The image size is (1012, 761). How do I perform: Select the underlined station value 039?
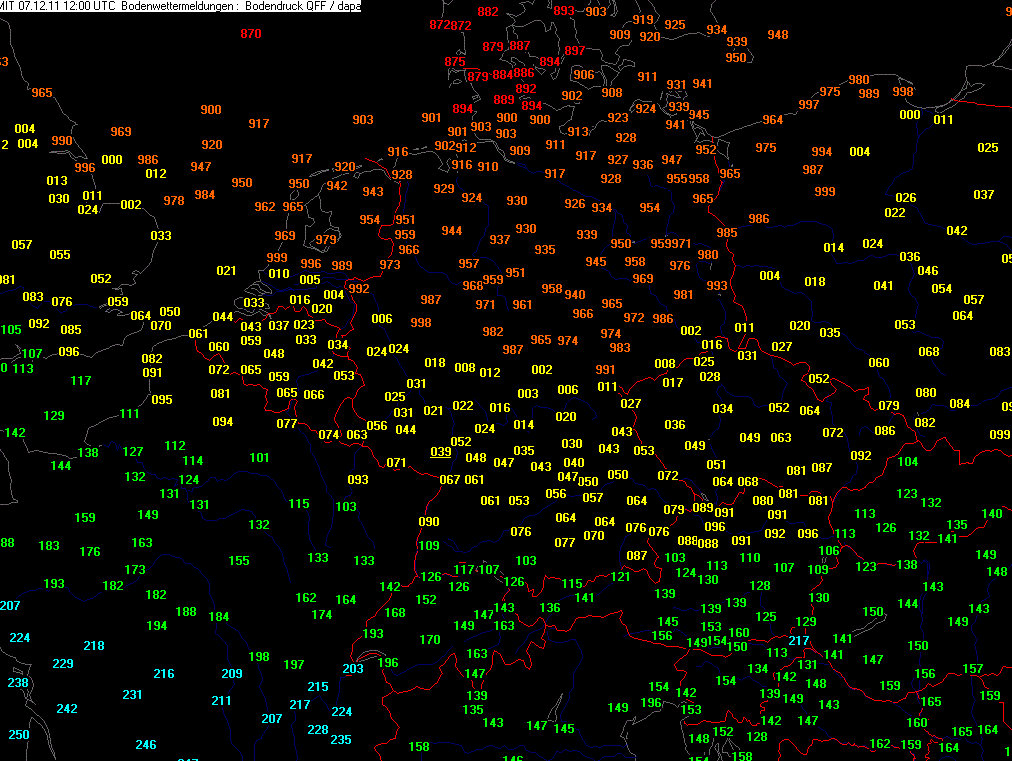(441, 452)
